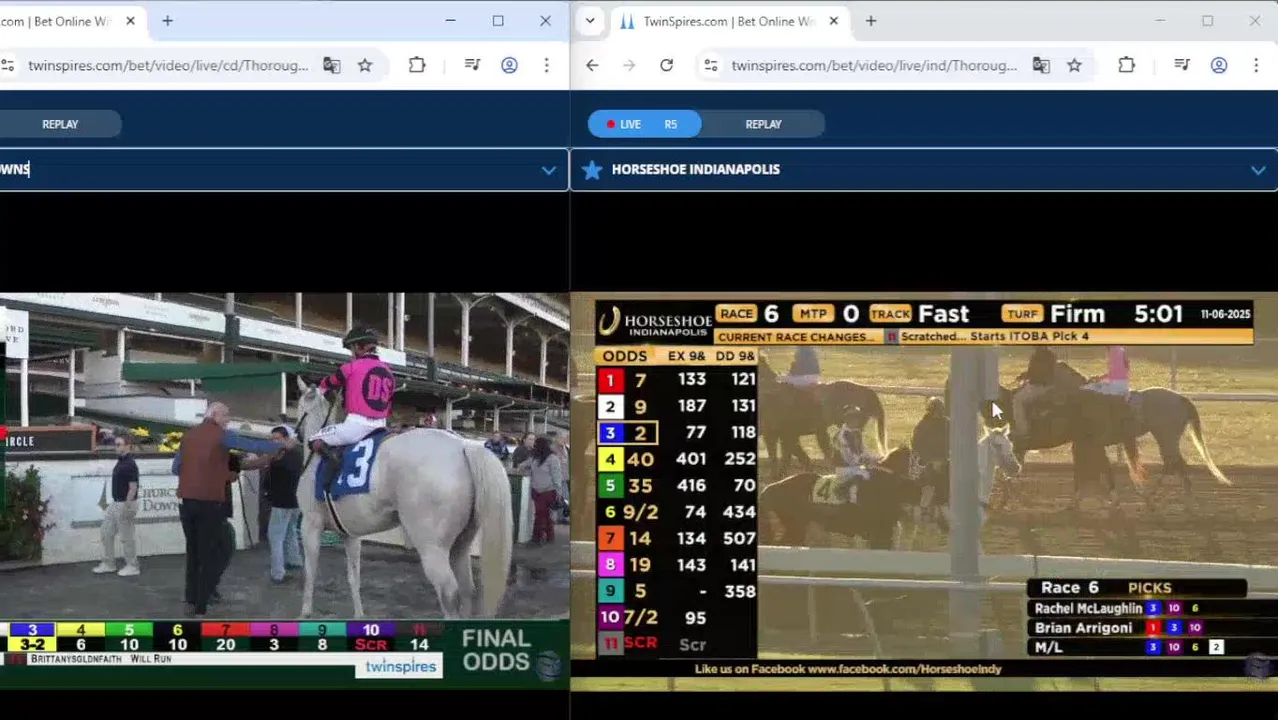This screenshot has height=720, width=1278.
Task: Expand Horseshoe Indianapolis track dropdown
Action: click(1258, 170)
